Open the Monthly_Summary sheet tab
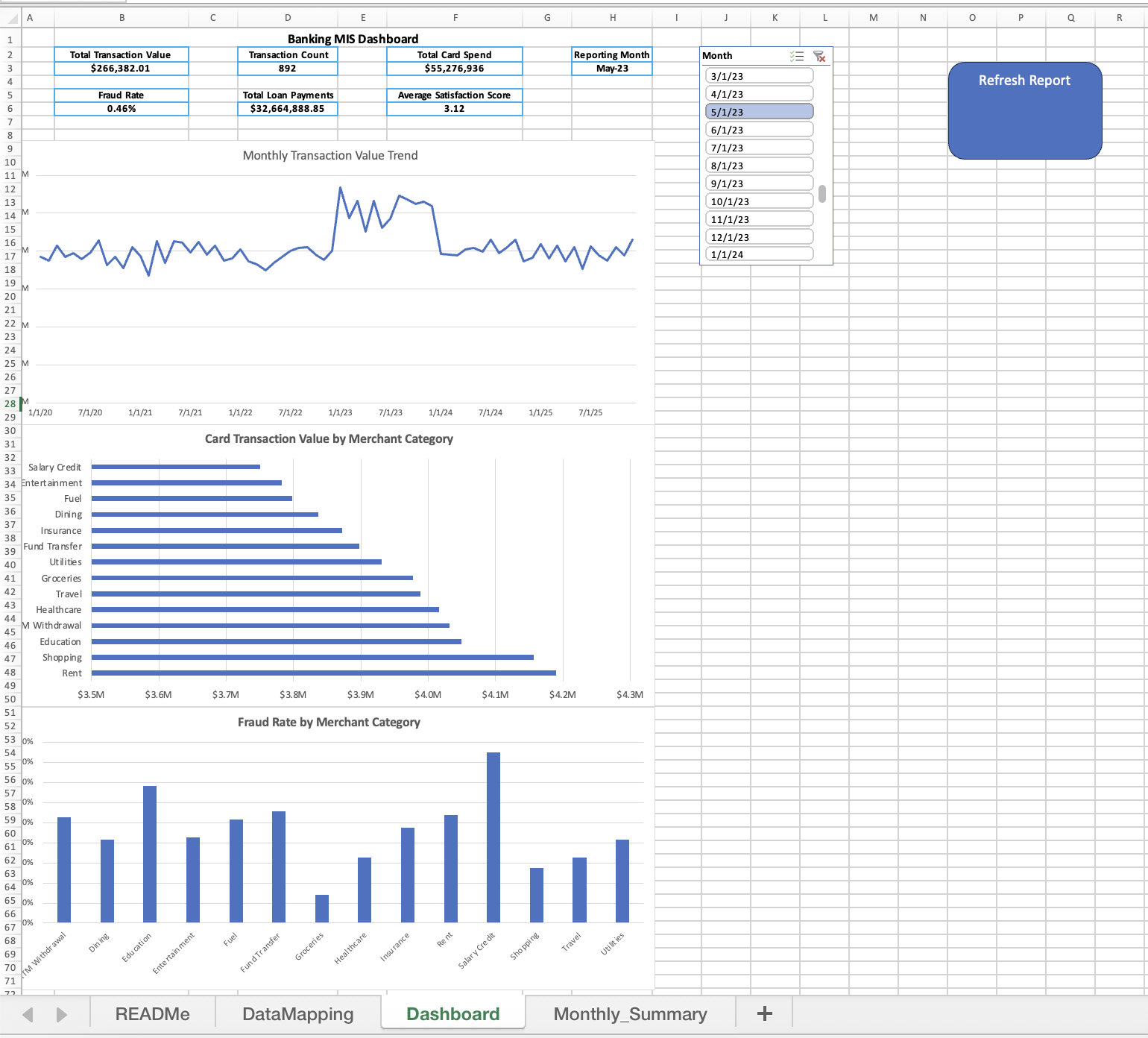The height and width of the screenshot is (1038, 1148). tap(631, 1014)
